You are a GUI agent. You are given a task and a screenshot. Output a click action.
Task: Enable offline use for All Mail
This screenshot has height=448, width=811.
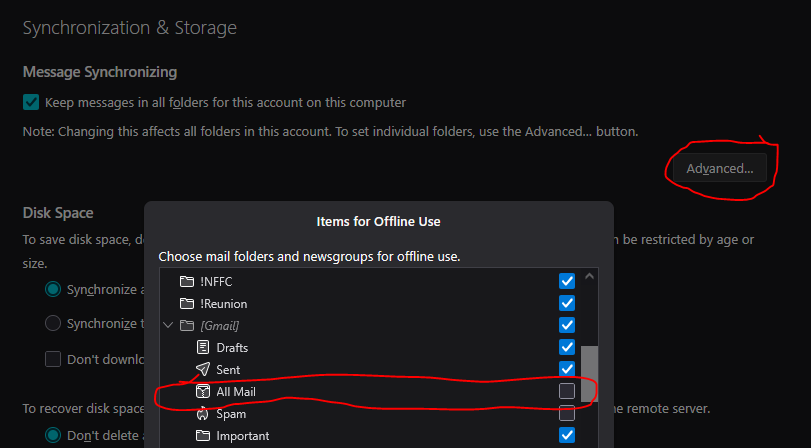coord(567,391)
